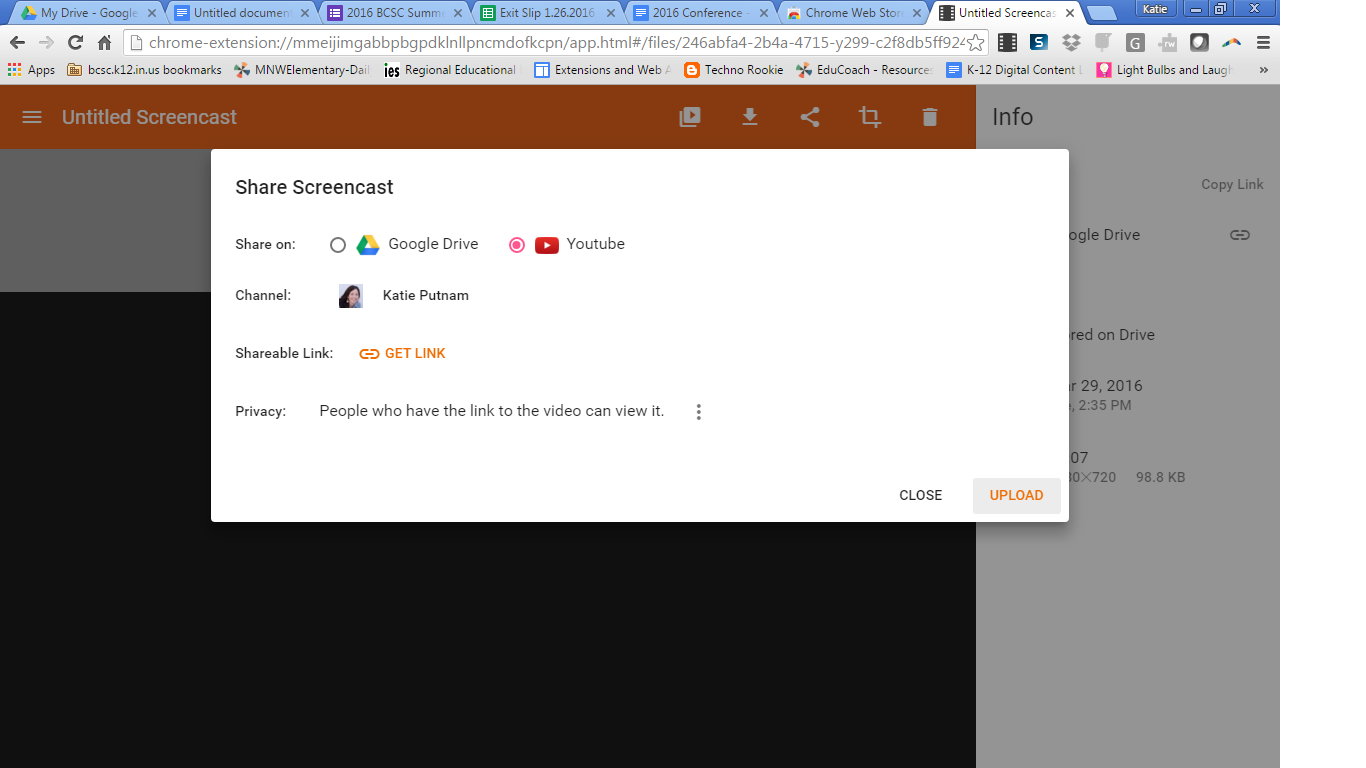Switch to the 2016 Conference tab
The height and width of the screenshot is (768, 1366).
point(700,13)
